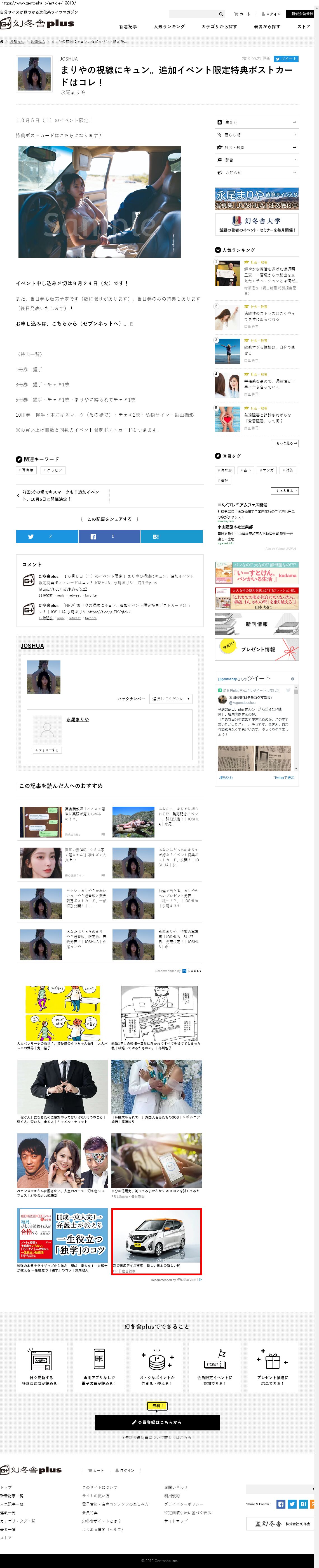The height and width of the screenshot is (1568, 319).
Task: Open 社会・教養 sidebar category with graduation cap
Action: click(257, 147)
